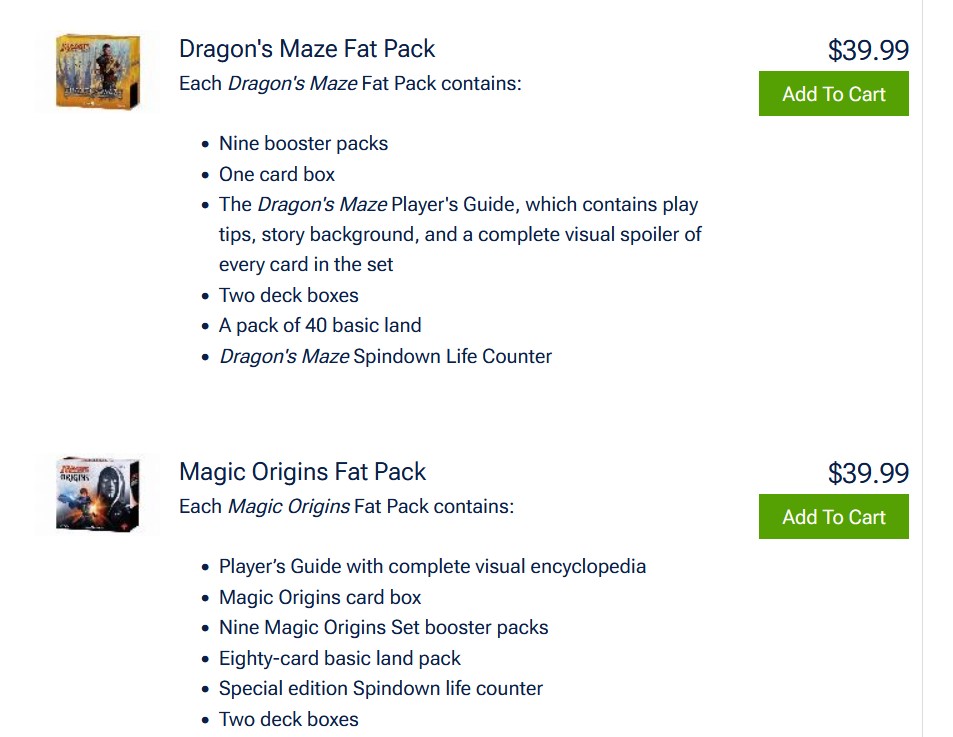This screenshot has width=953, height=737.
Task: Select the 'One card box' bullet item
Action: [276, 174]
